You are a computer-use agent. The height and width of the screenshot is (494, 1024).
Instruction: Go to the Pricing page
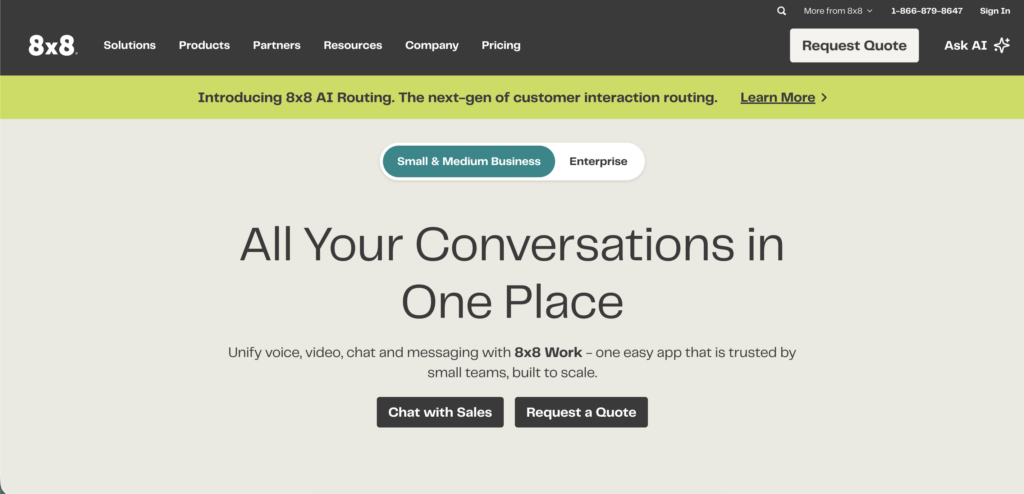[x=501, y=45]
